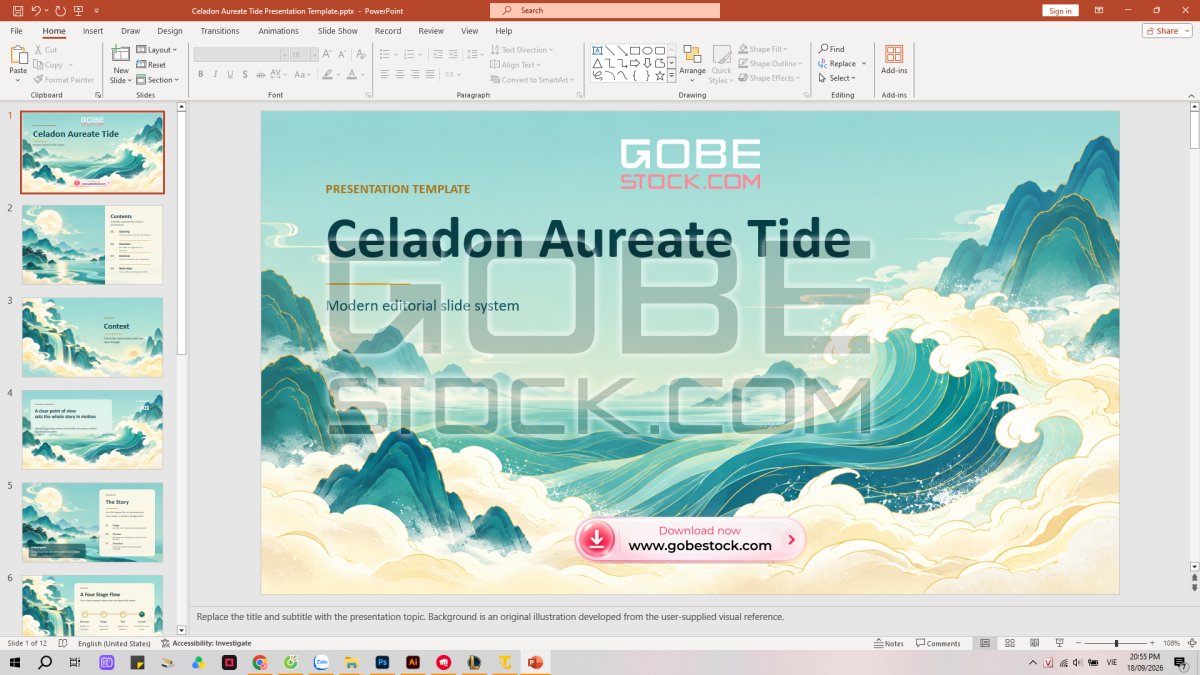
Task: Select slide 2 Contents thumbnail
Action: coord(92,245)
